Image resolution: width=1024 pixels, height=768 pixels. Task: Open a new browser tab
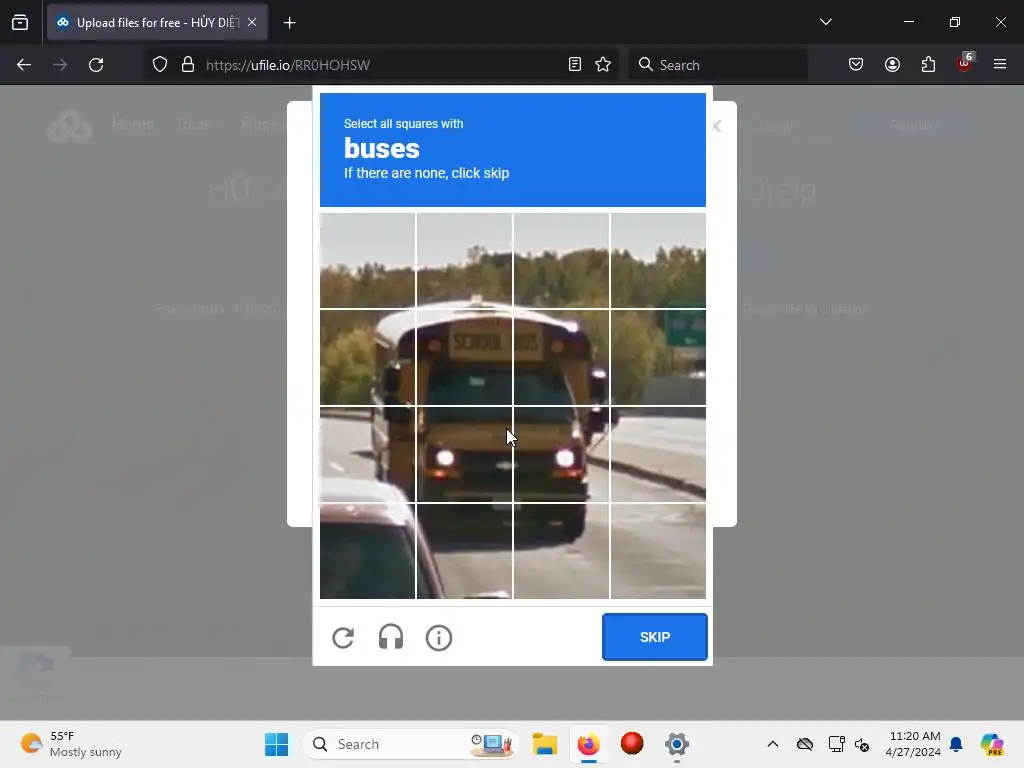[289, 23]
